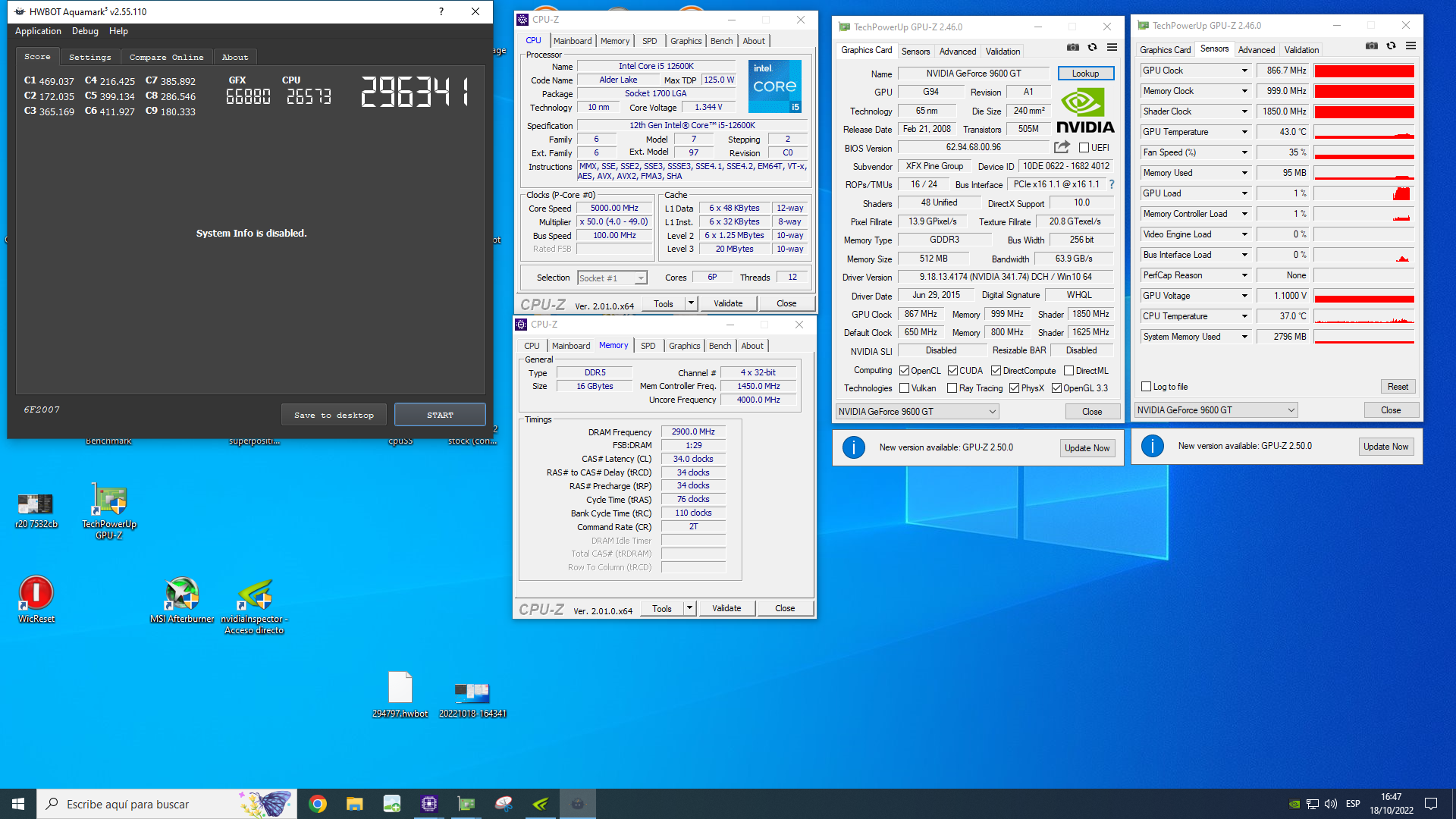Switch to Settings tab in Aquamark
Screen dimensions: 1456x819
[89, 58]
